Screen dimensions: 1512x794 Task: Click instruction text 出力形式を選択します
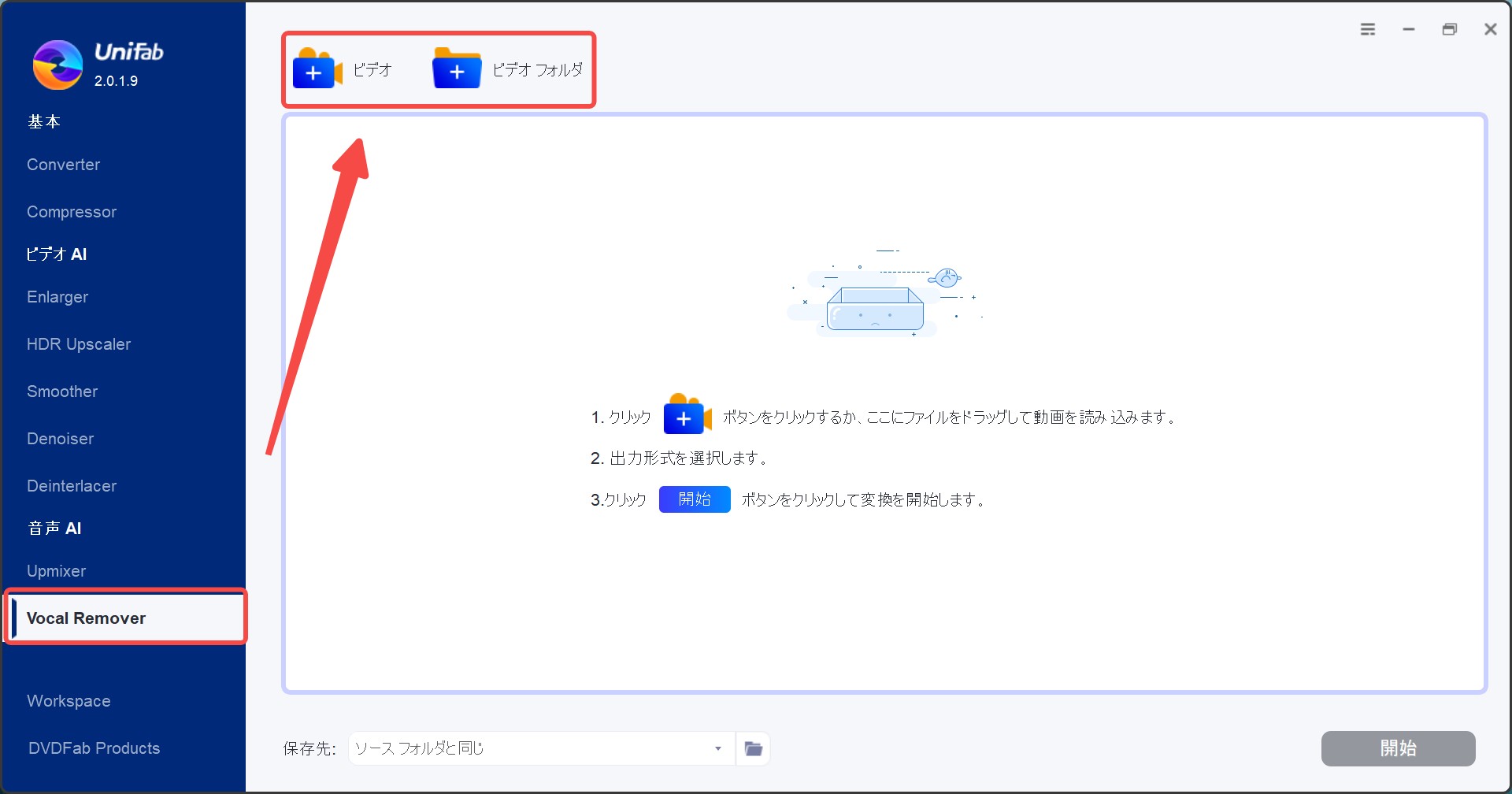point(688,458)
